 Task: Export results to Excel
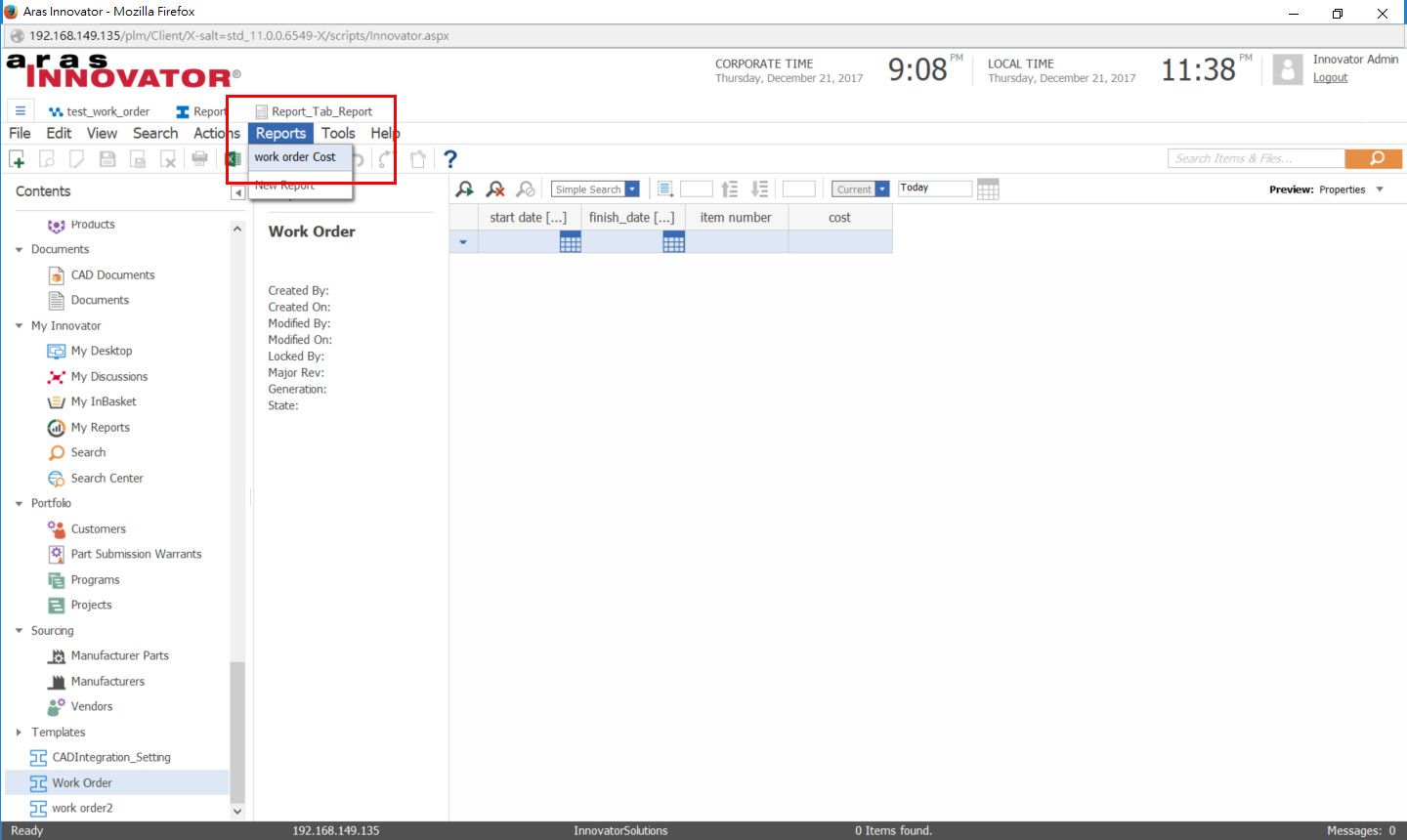pos(233,159)
